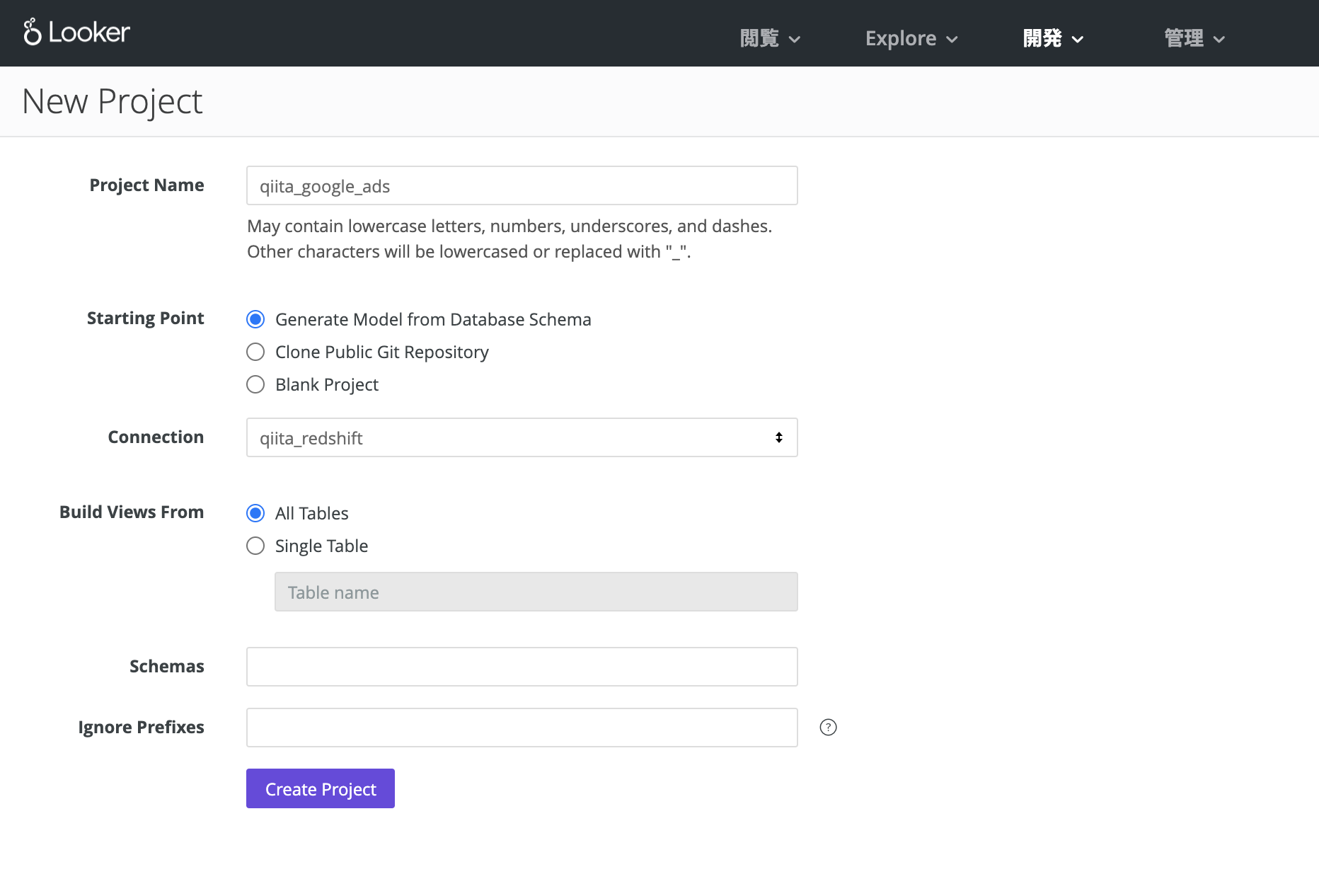Image resolution: width=1319 pixels, height=896 pixels.
Task: Click the Connection label
Action: [156, 437]
